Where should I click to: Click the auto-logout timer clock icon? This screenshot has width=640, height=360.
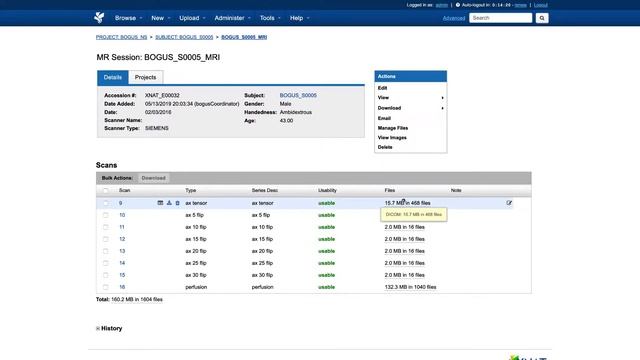click(x=458, y=5)
